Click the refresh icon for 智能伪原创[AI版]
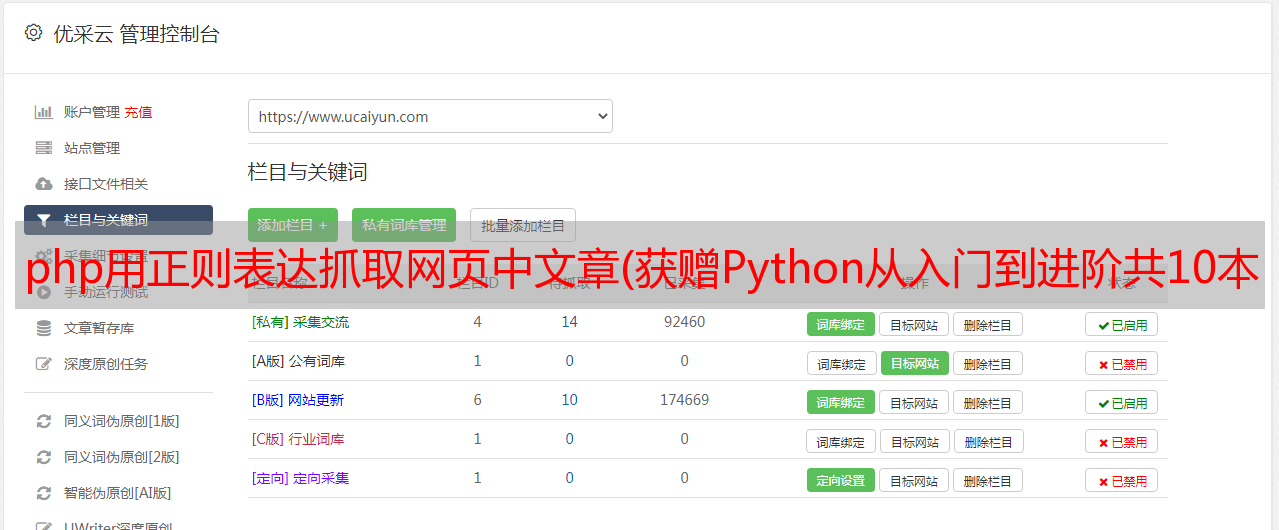 coord(44,493)
